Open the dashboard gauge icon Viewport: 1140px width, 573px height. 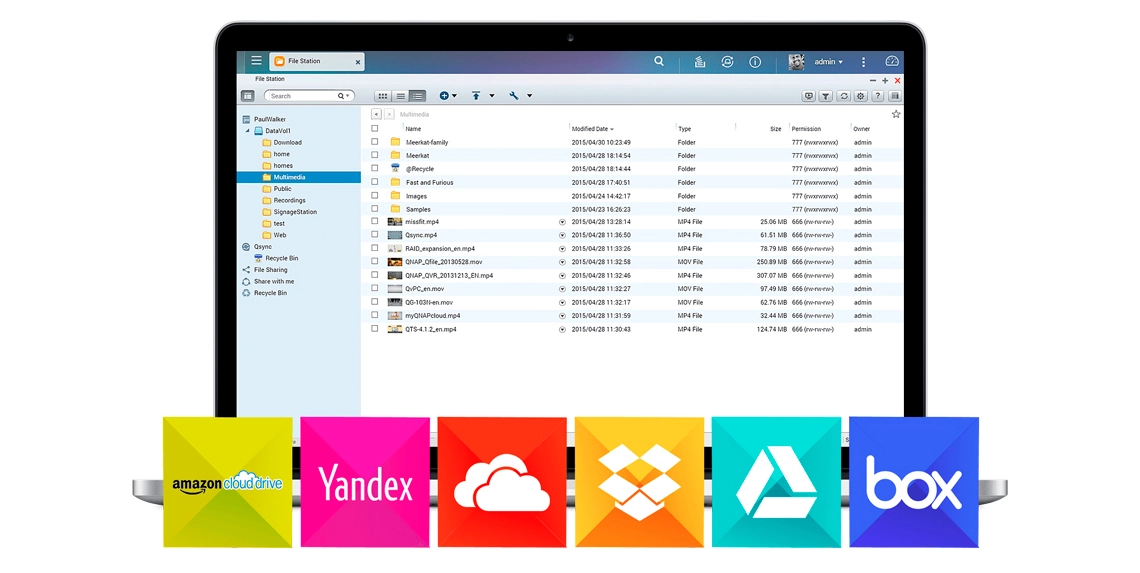(x=892, y=62)
